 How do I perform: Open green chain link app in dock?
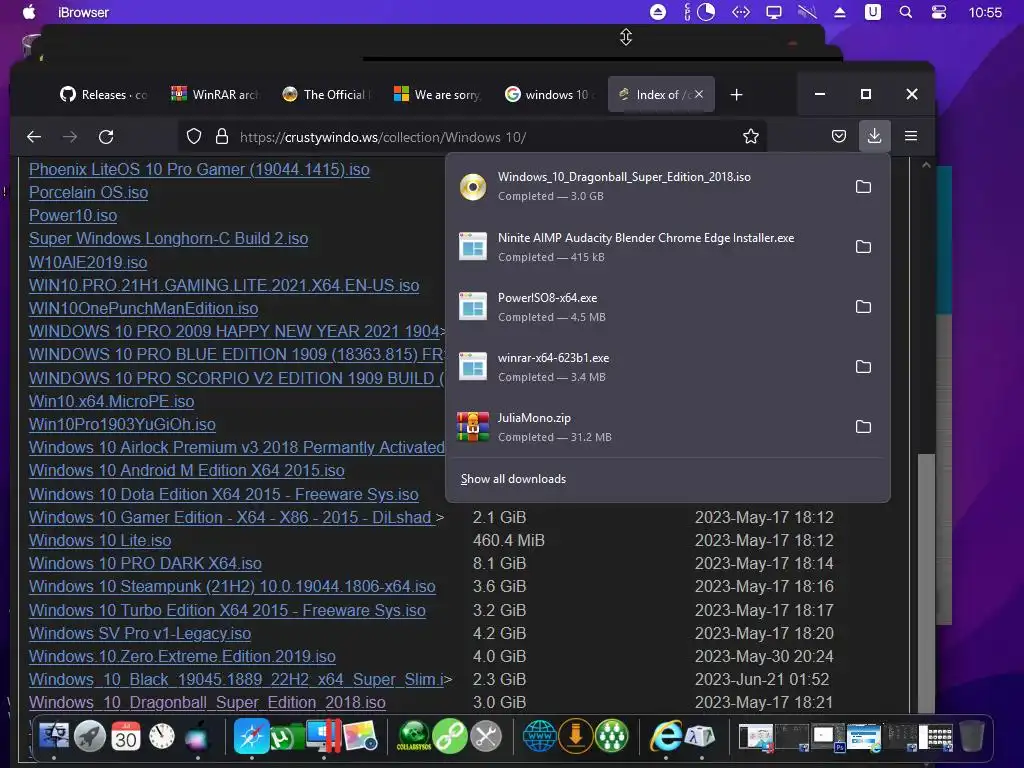450,737
